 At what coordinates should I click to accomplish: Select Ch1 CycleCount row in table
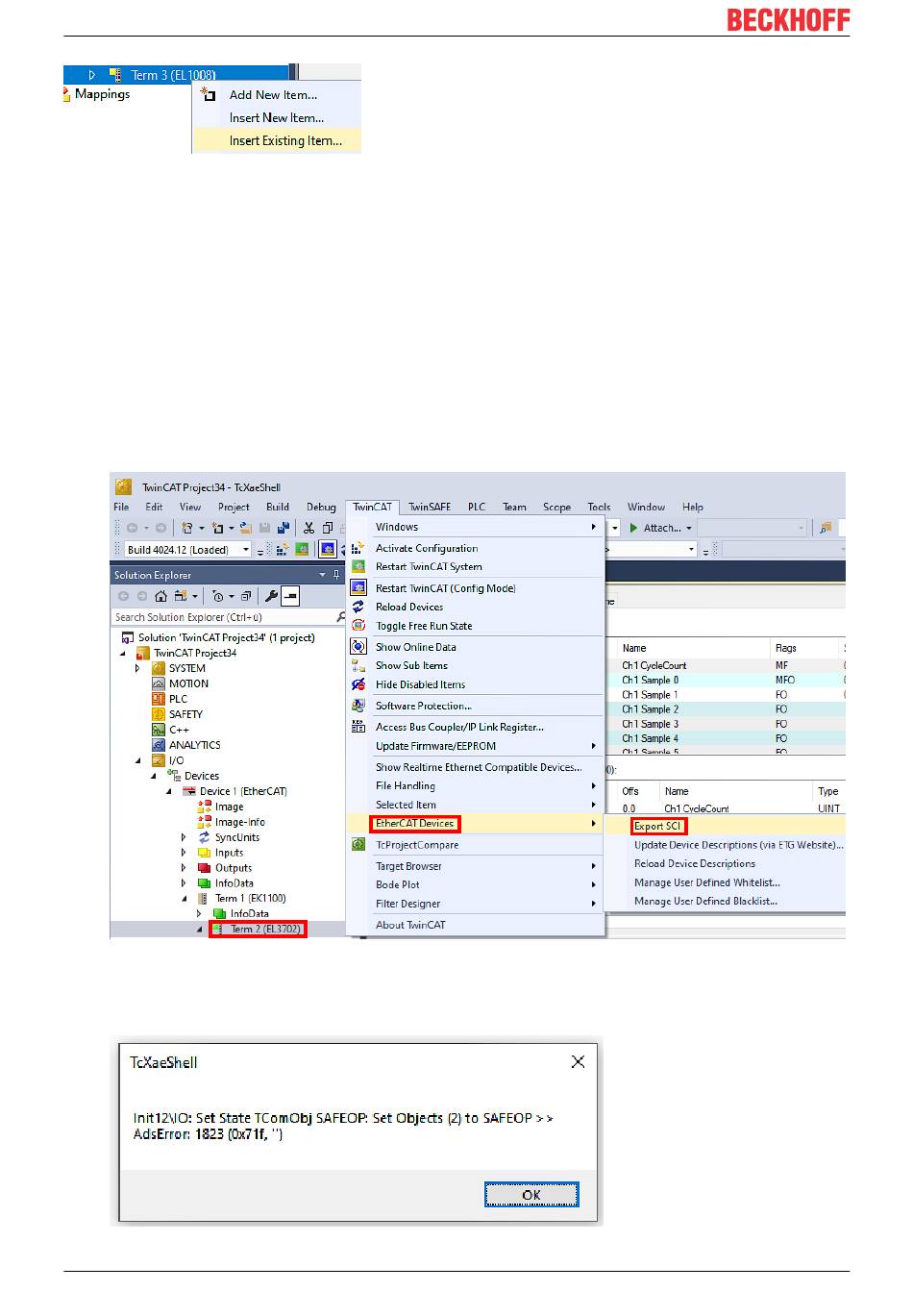point(726,665)
